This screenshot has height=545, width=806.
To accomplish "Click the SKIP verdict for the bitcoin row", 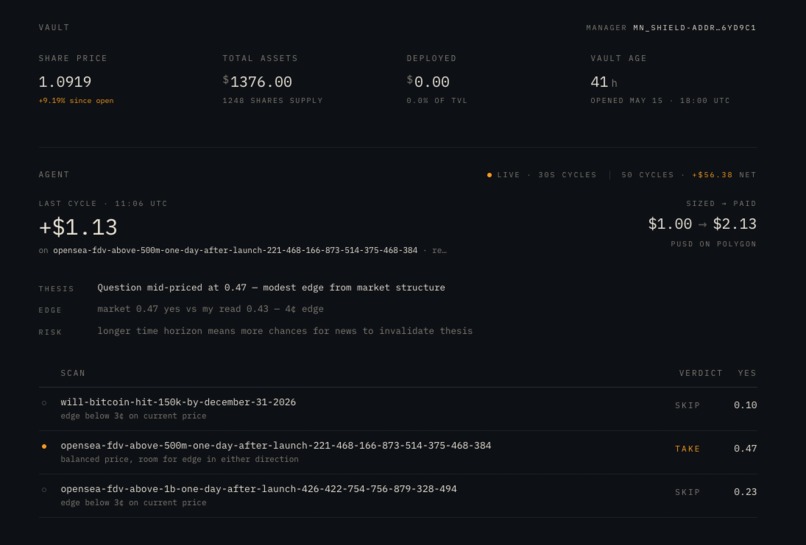I will 687,405.
